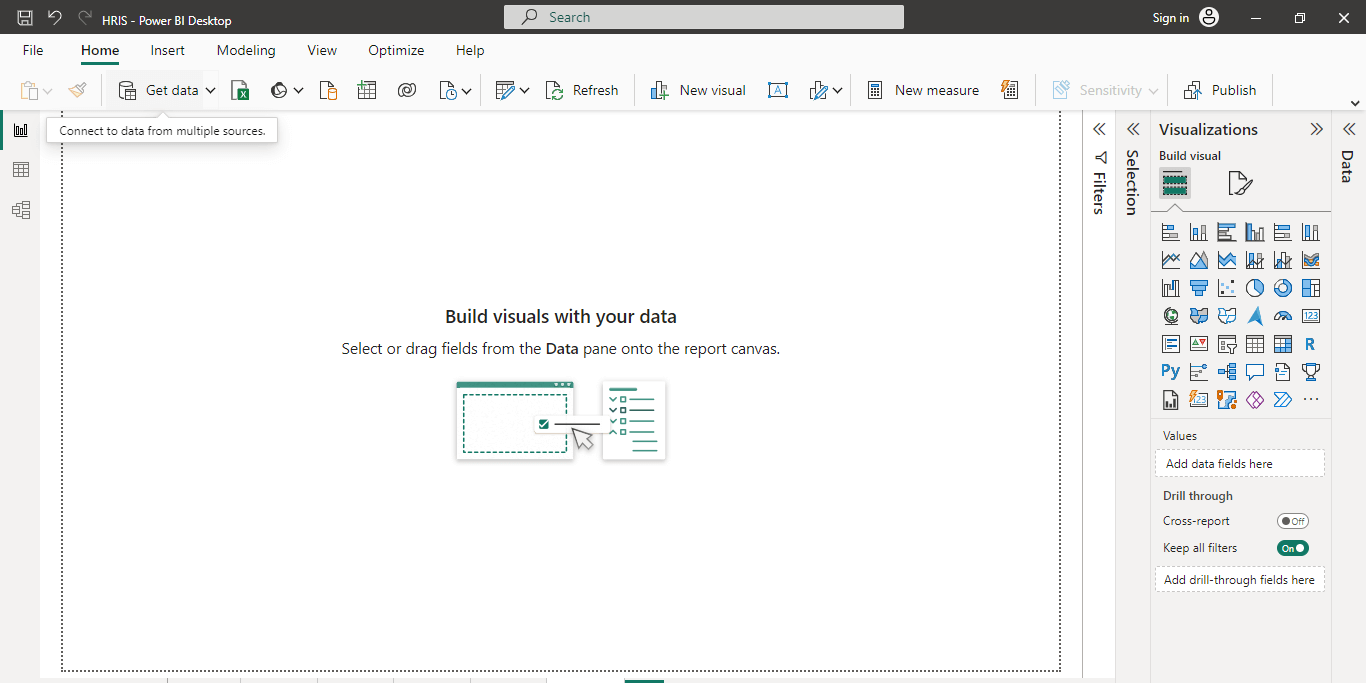Select the gauge visualization
Image resolution: width=1366 pixels, height=683 pixels.
[1283, 315]
